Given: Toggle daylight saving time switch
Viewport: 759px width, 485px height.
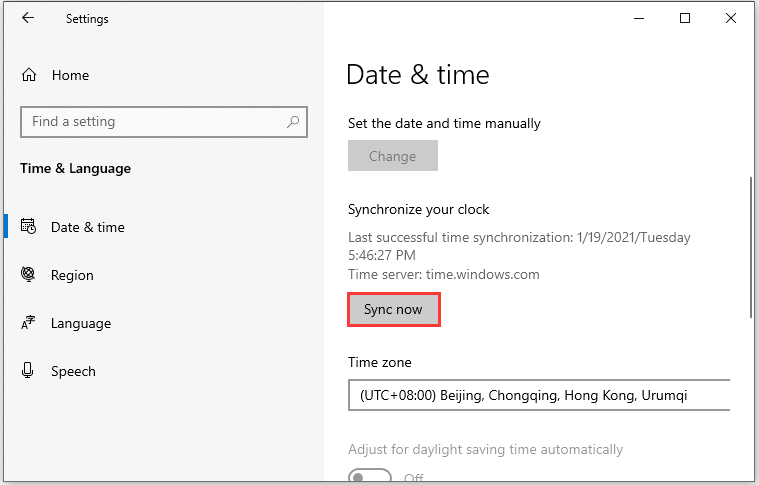Looking at the screenshot, I should pos(370,475).
